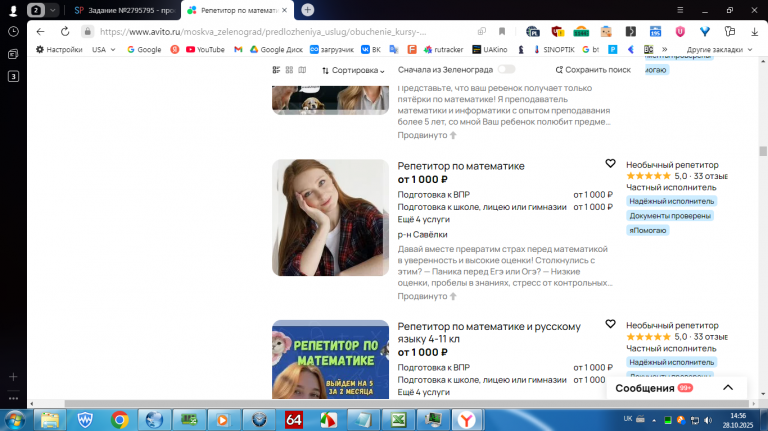Image resolution: width=768 pixels, height=431 pixels.
Task: Show hidden system tray icons arrow
Action: (654, 420)
